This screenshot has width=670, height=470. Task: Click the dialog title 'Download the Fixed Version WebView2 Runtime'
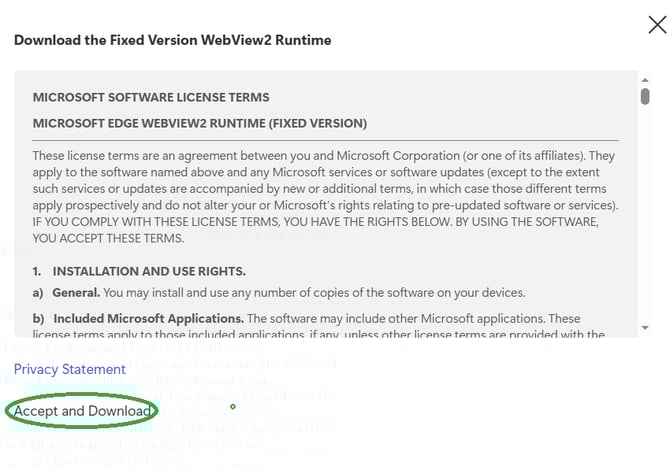click(172, 40)
